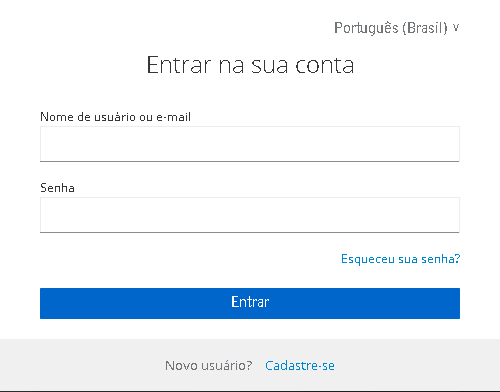Click the right end of the Senha box
The height and width of the screenshot is (392, 500).
pos(452,215)
